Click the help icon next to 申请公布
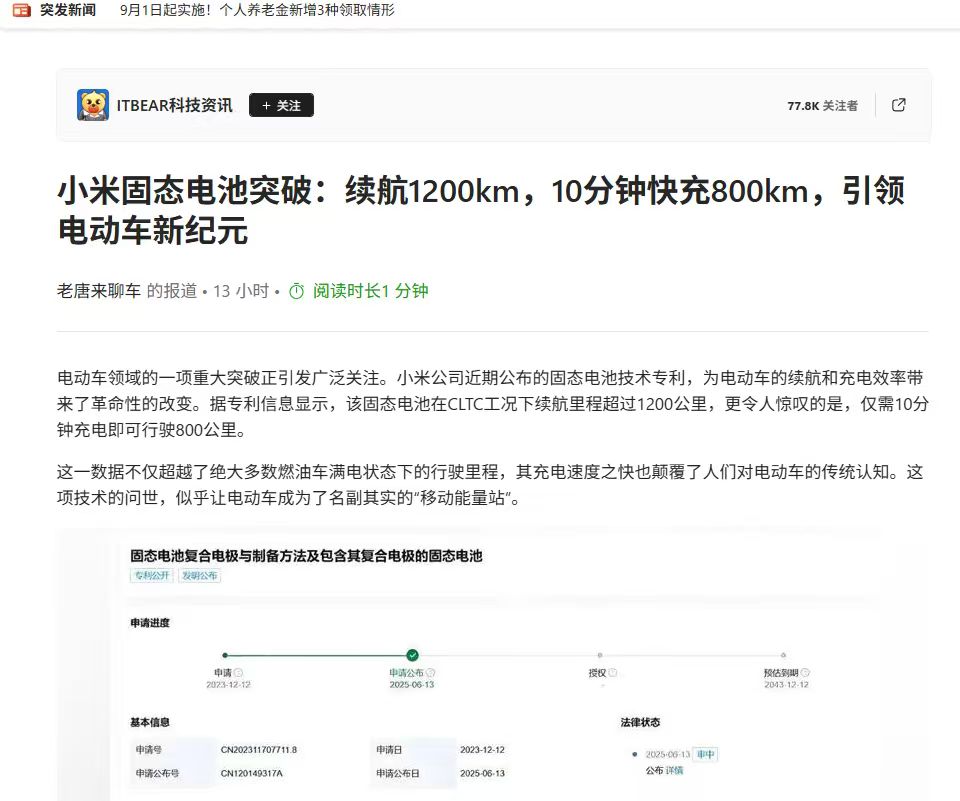 430,673
